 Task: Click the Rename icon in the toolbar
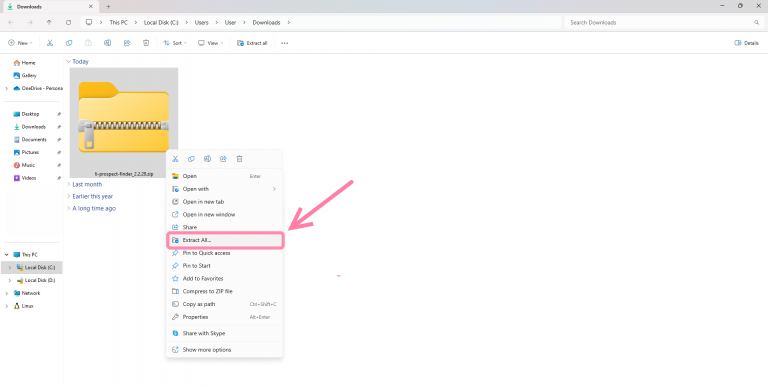[107, 43]
